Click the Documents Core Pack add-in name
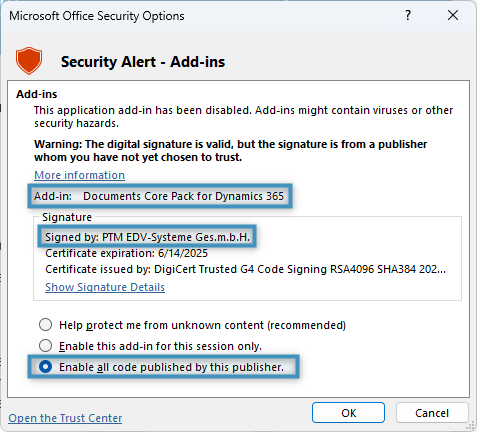 coord(183,196)
